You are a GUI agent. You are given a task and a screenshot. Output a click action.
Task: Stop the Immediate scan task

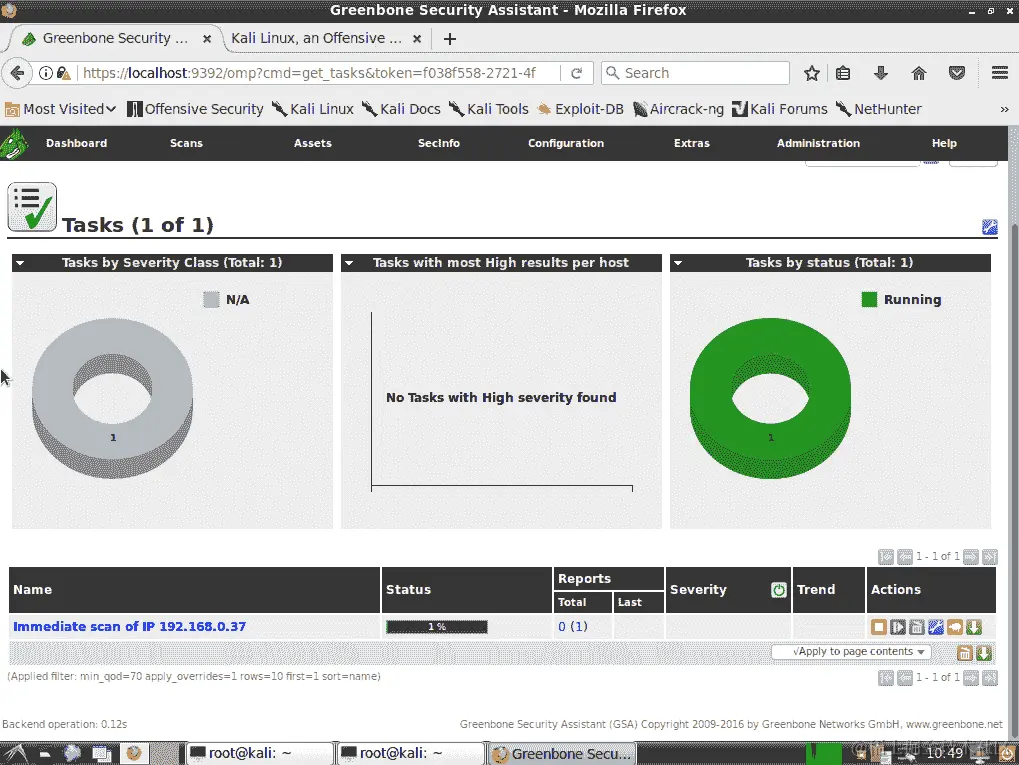pos(879,627)
